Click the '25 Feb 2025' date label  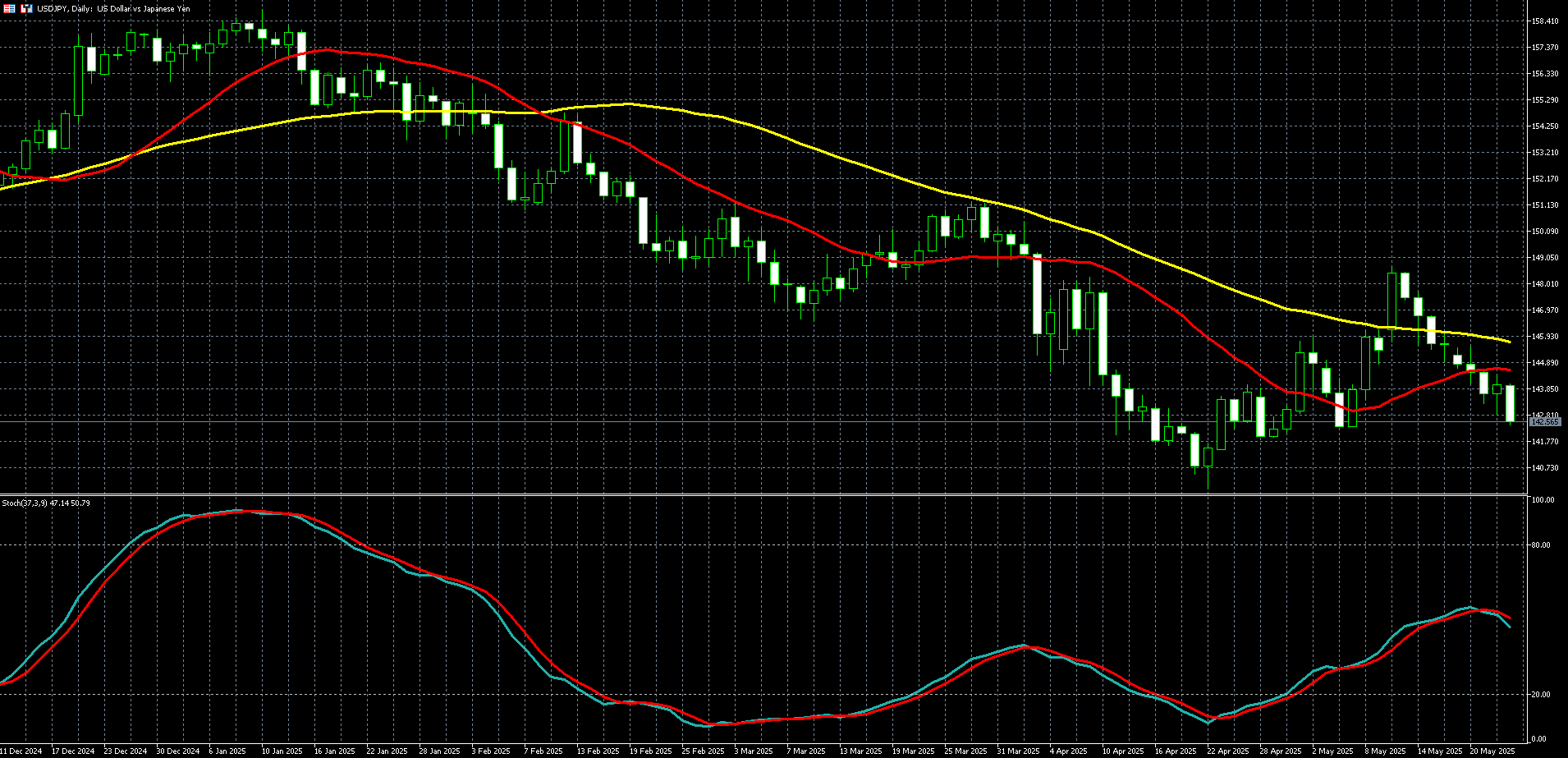coord(703,751)
